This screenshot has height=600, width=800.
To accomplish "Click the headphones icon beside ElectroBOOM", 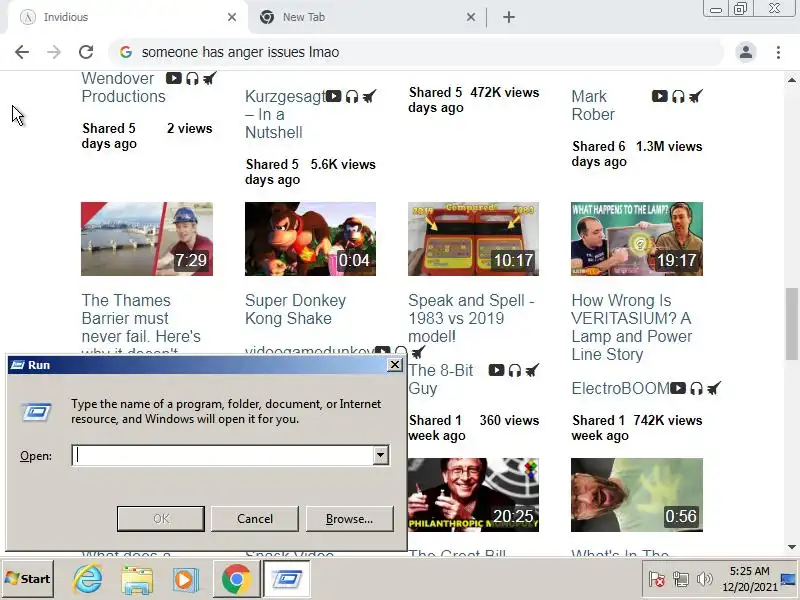I will pyautogui.click(x=696, y=388).
